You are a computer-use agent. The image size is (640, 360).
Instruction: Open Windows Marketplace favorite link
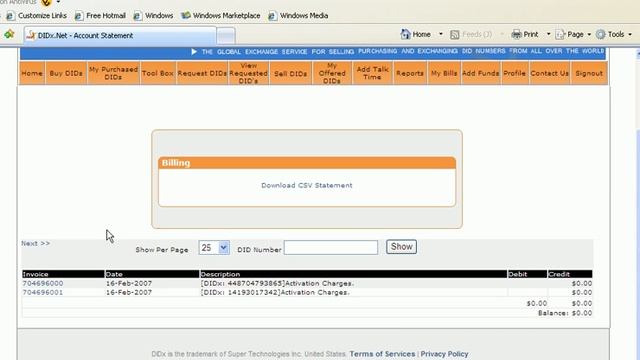click(x=221, y=16)
